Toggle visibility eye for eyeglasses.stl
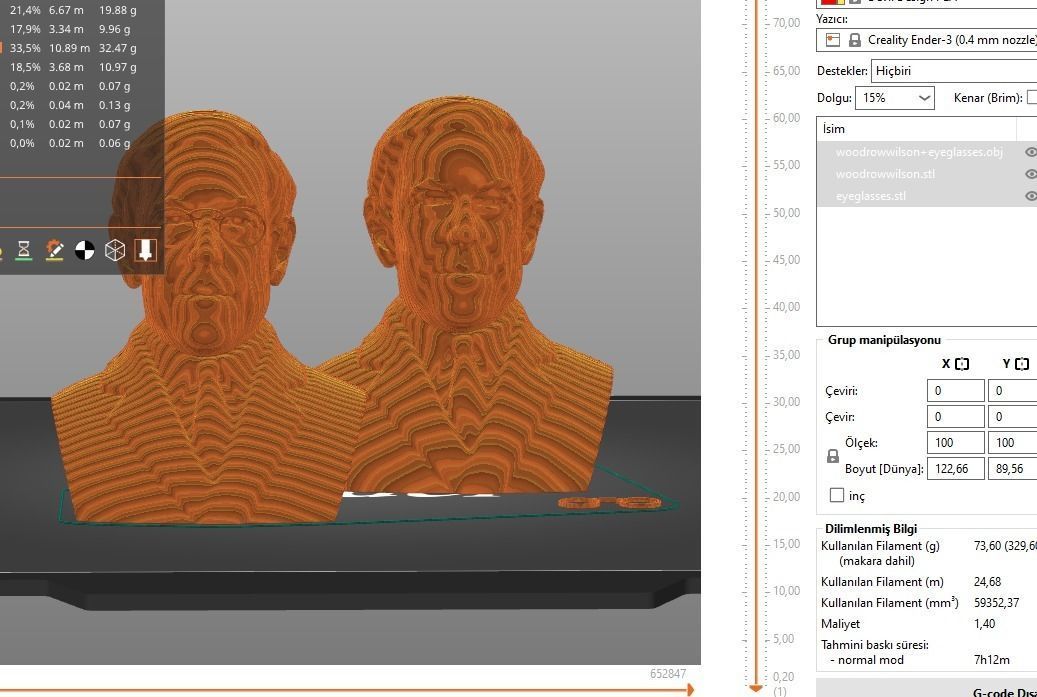Screen dimensions: 1037x697 click(x=1030, y=196)
